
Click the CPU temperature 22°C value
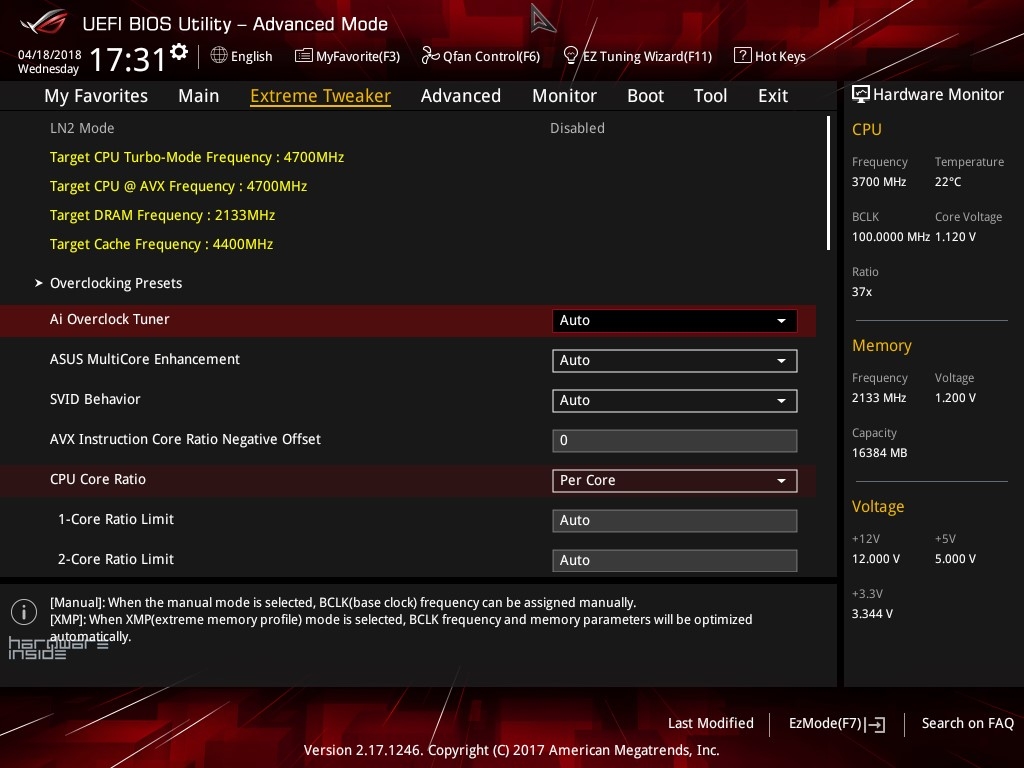click(948, 182)
